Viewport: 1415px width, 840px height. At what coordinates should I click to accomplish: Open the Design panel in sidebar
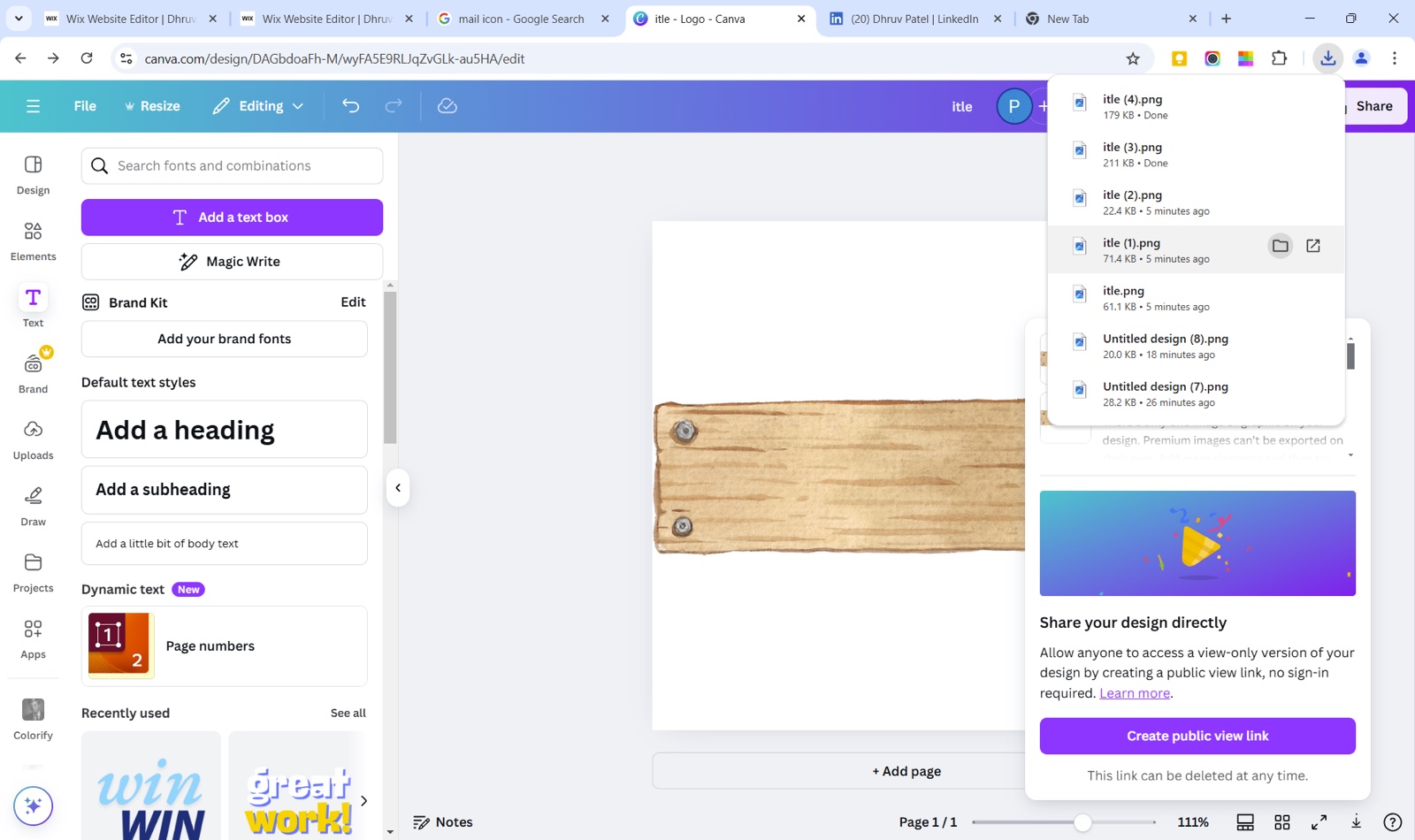(33, 175)
